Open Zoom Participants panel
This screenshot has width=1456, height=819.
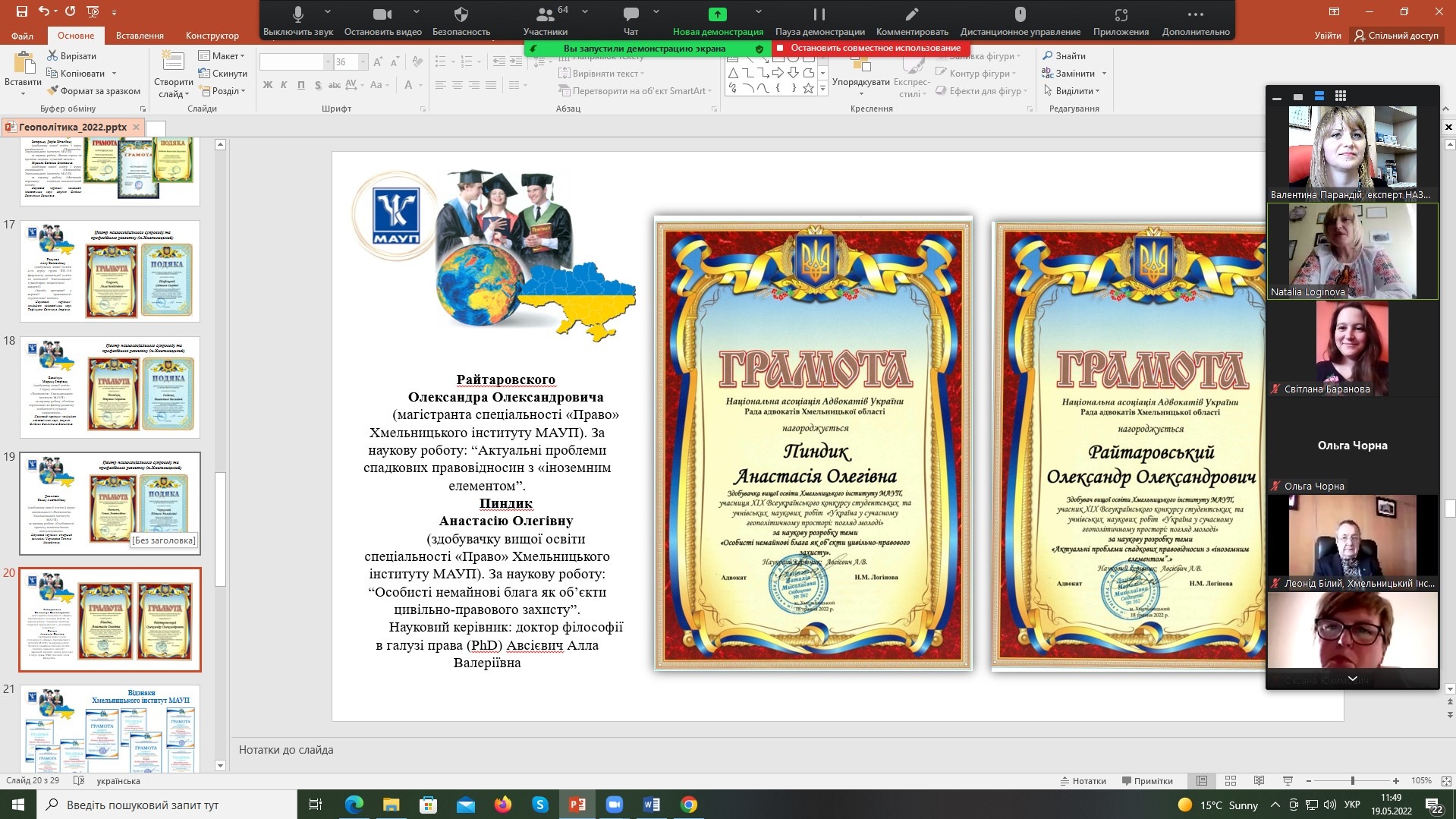[x=545, y=15]
